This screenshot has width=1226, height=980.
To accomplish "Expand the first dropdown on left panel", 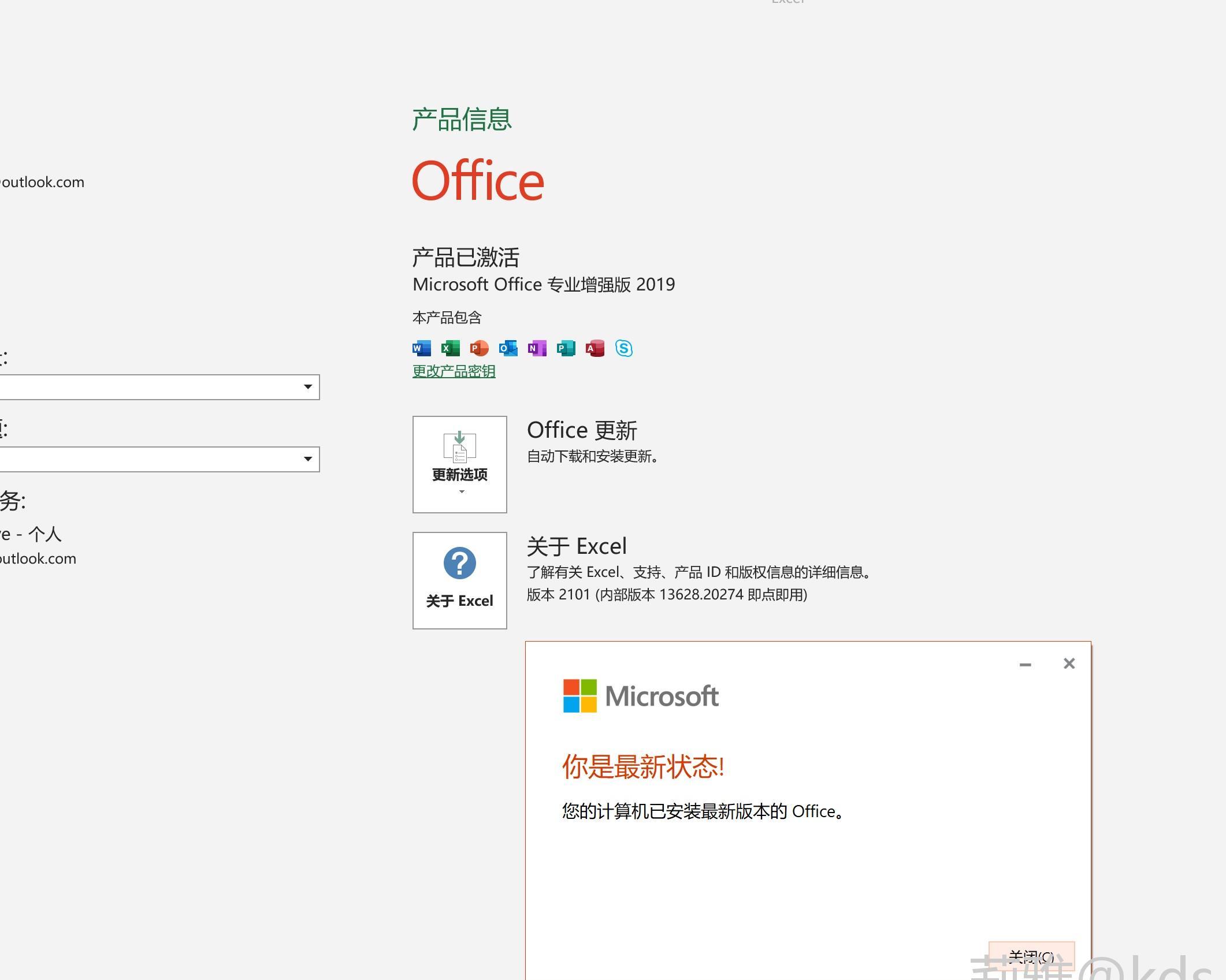I will [x=308, y=386].
